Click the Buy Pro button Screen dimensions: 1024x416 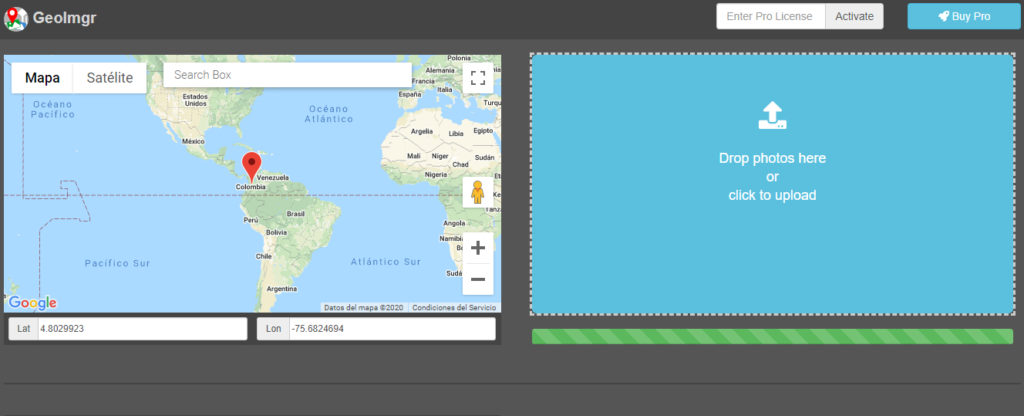pos(964,16)
